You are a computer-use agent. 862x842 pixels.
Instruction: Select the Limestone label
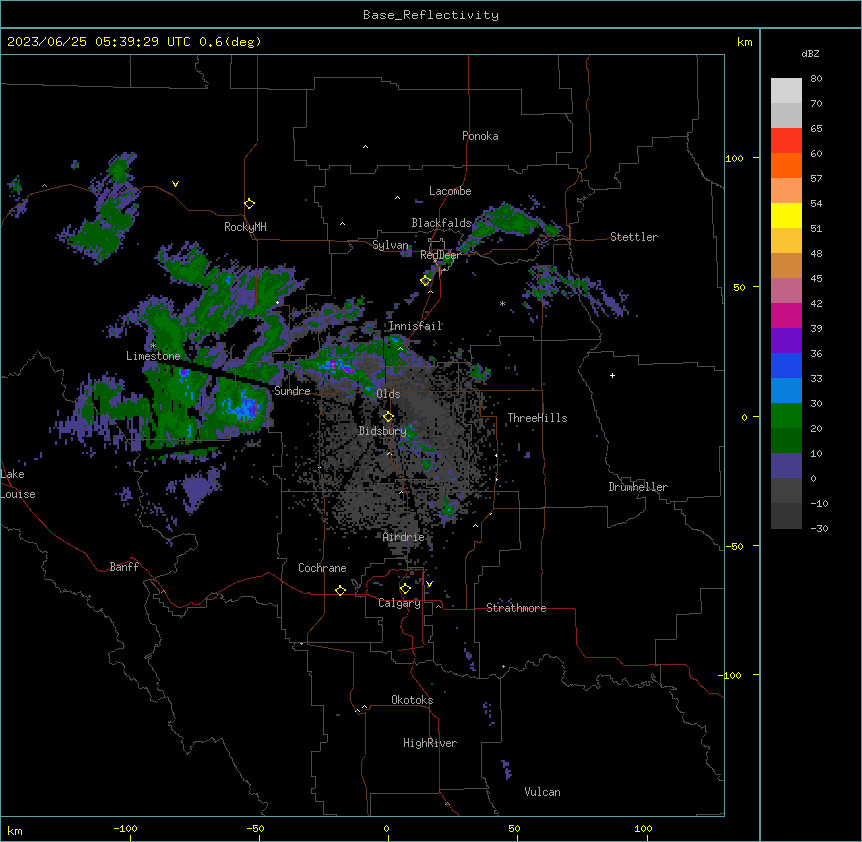153,356
